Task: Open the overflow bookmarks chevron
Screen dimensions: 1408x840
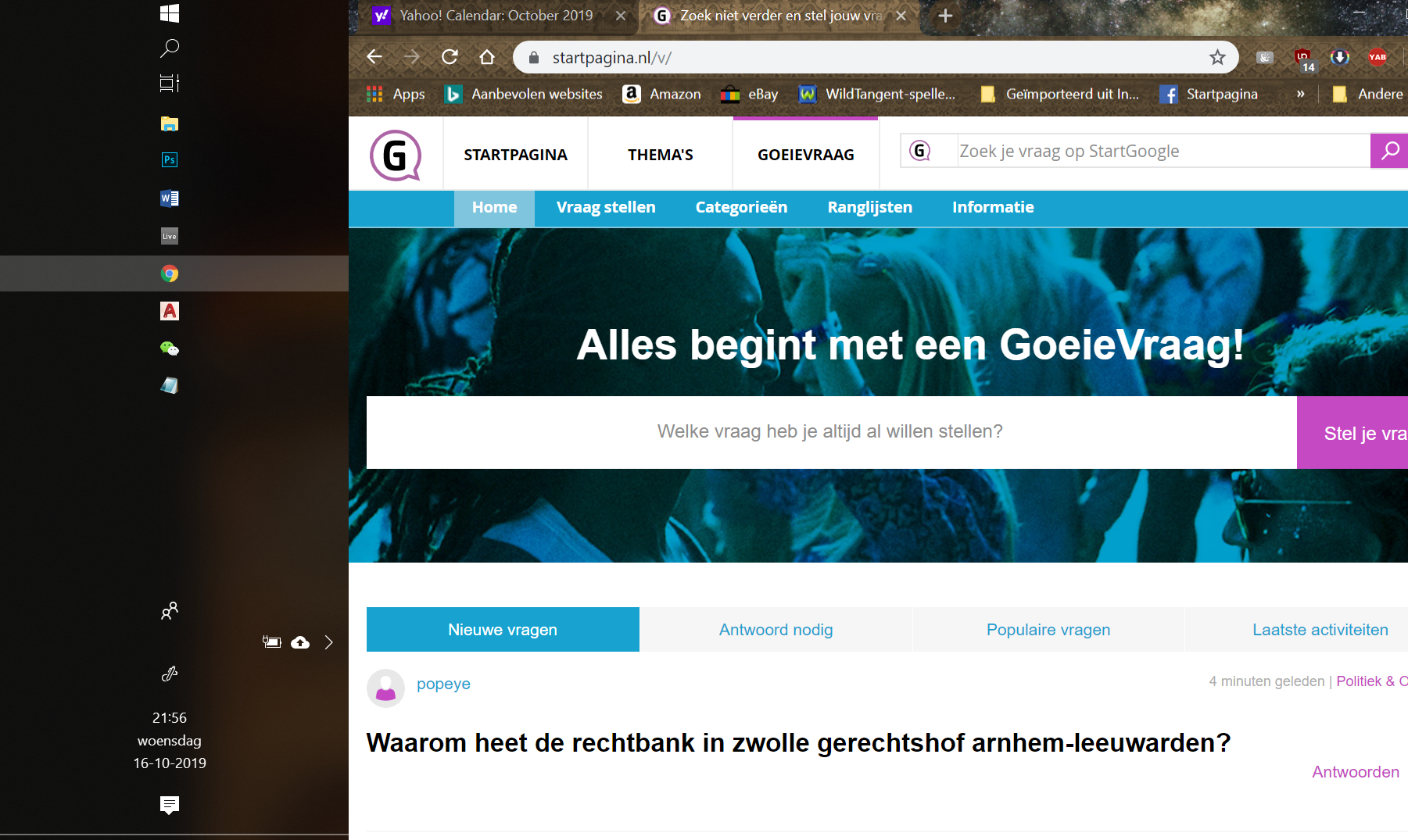Action: (1299, 94)
